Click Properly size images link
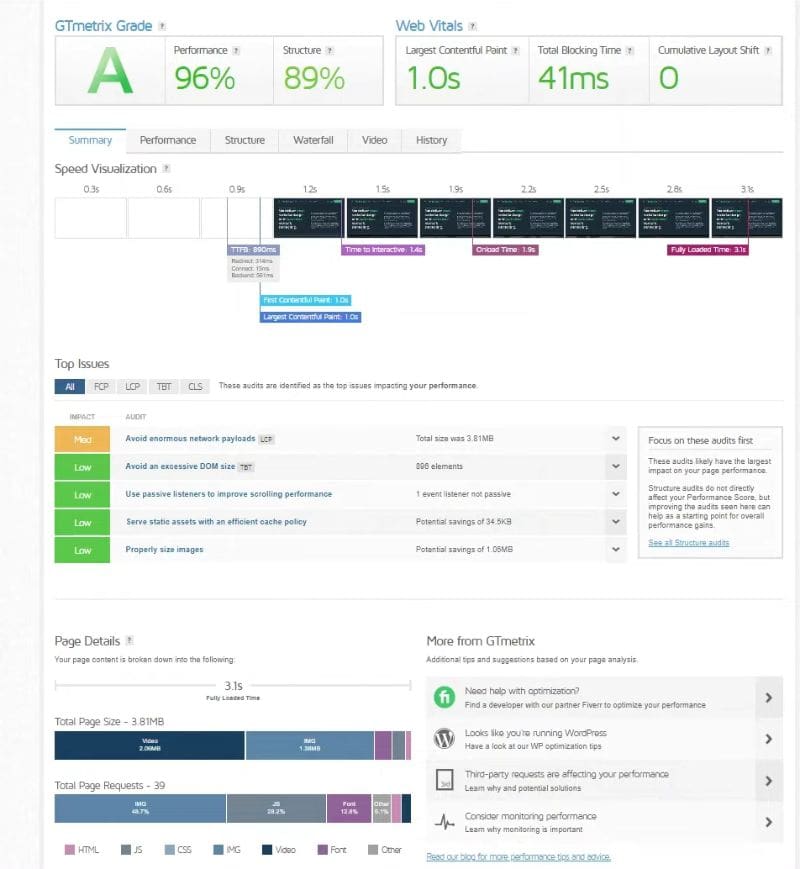Image resolution: width=800 pixels, height=869 pixels. pos(164,549)
